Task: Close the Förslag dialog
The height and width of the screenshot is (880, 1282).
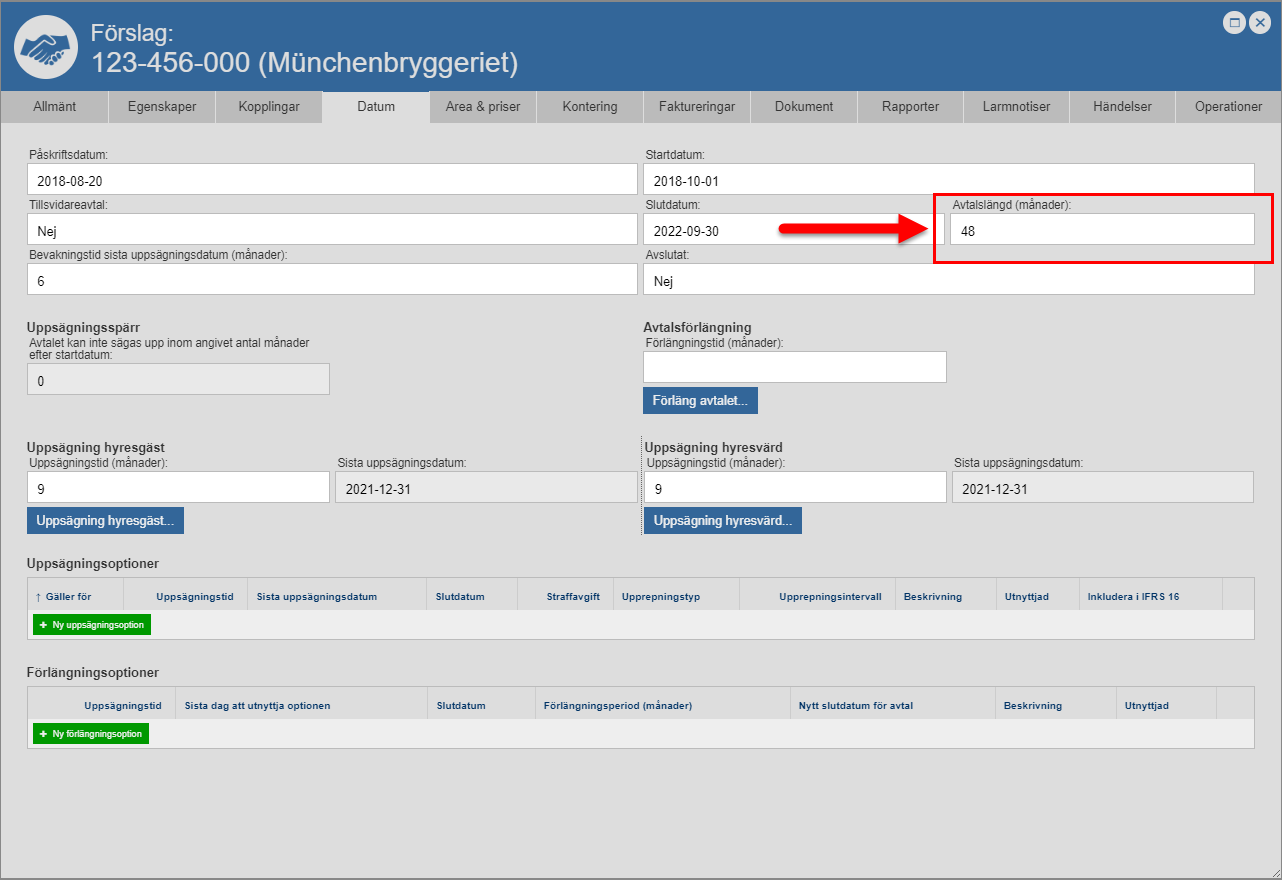Action: pyautogui.click(x=1259, y=22)
